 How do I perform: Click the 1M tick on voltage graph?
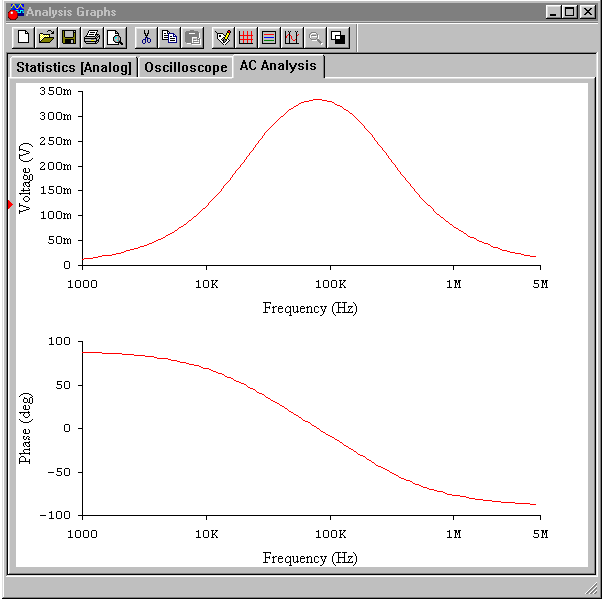coord(454,284)
